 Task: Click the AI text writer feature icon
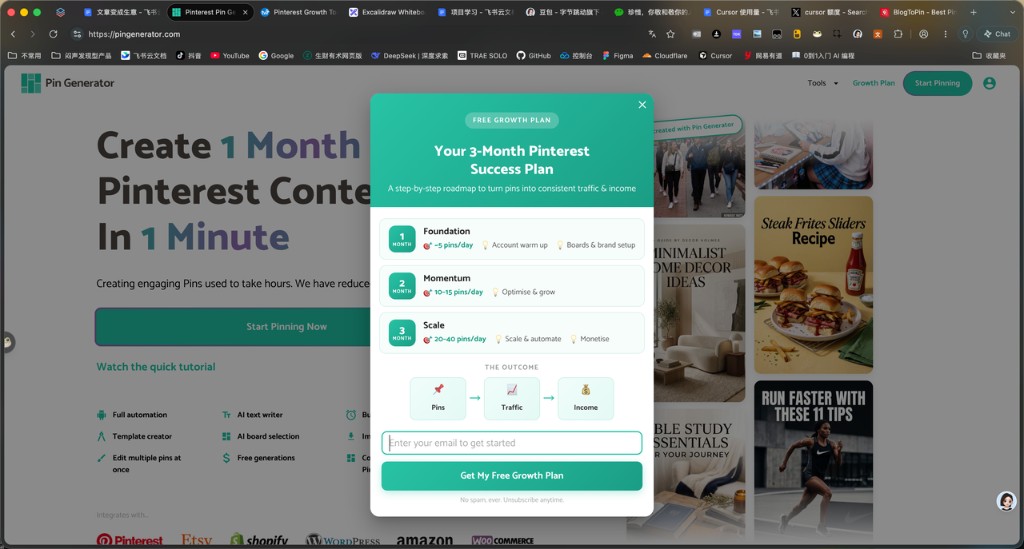[226, 415]
